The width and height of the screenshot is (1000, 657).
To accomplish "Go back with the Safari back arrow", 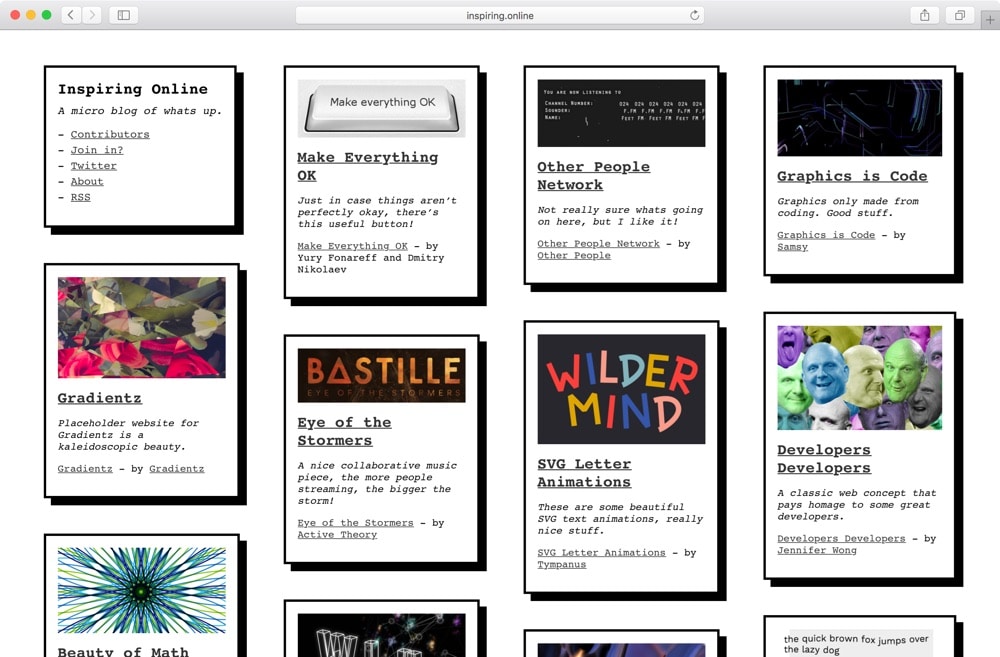I will [71, 15].
